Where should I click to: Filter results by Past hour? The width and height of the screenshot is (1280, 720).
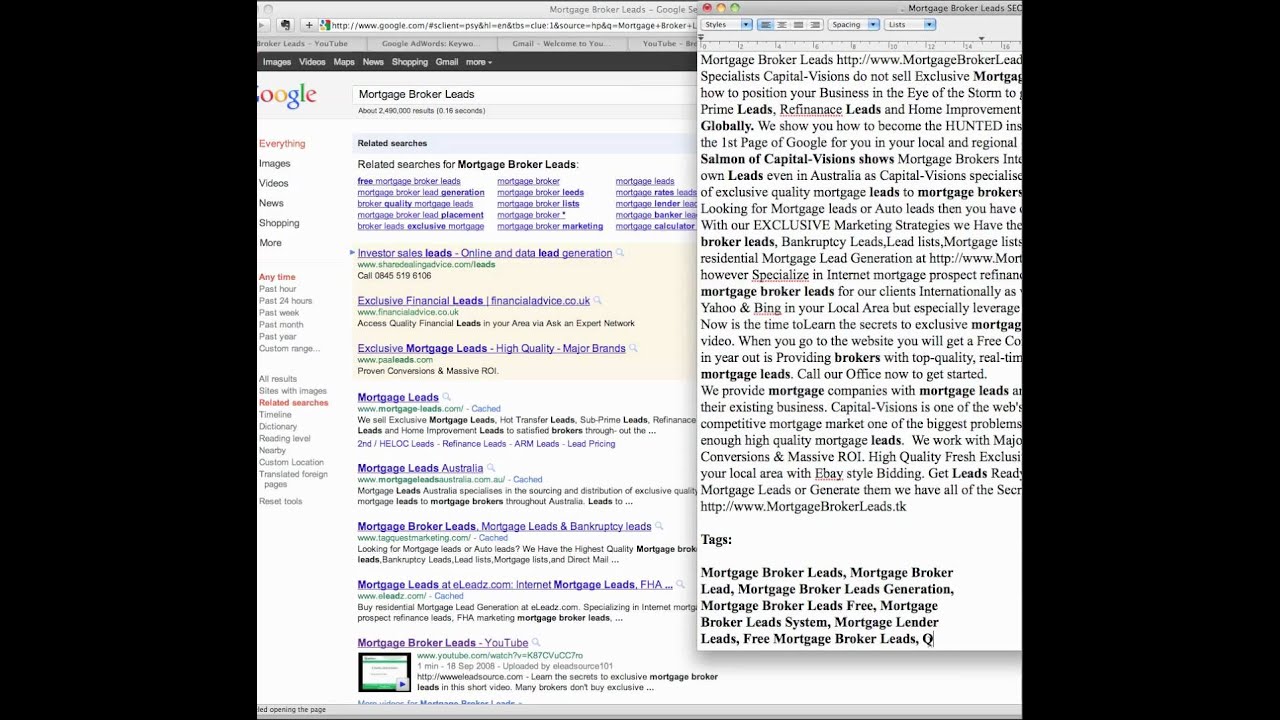tap(278, 289)
